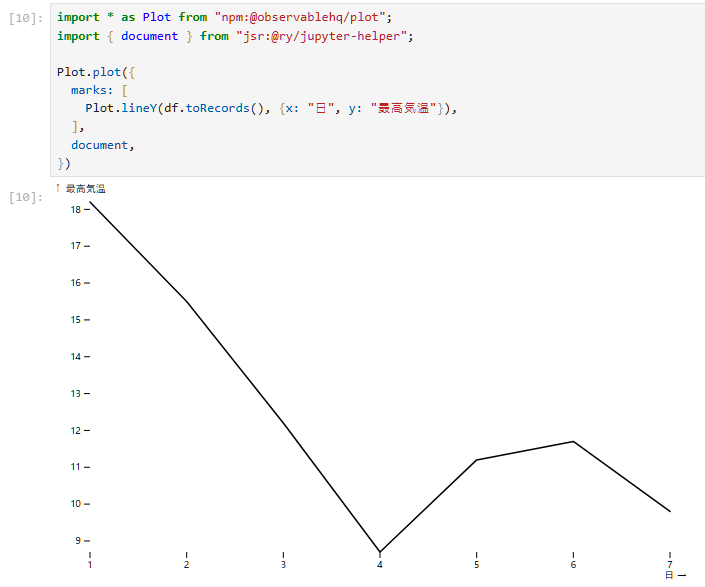
Task: Click y-axis tick label 13
Action: pyautogui.click(x=76, y=393)
